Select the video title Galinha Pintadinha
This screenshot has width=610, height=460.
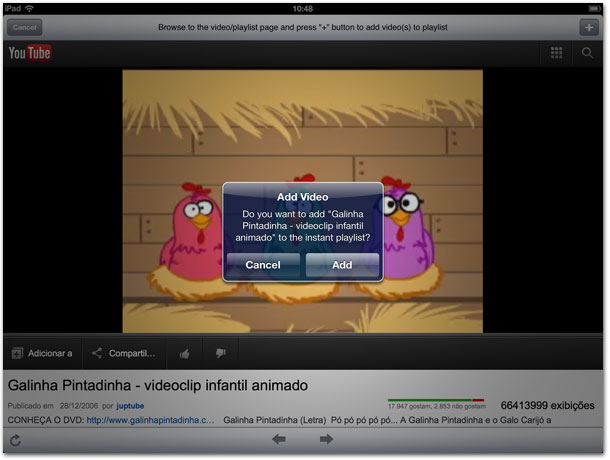pos(158,385)
